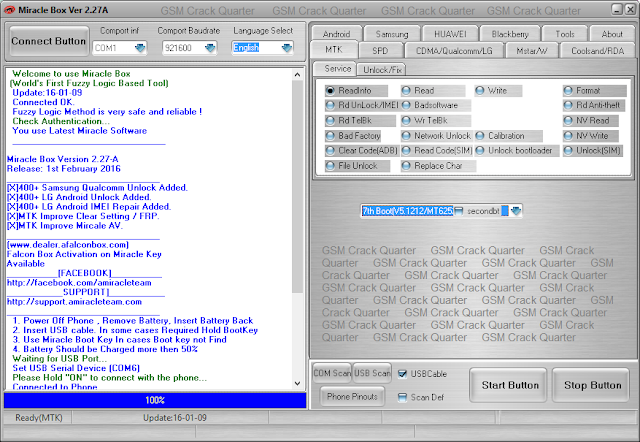Click the Miracle Box red logo icon

click(x=9, y=10)
